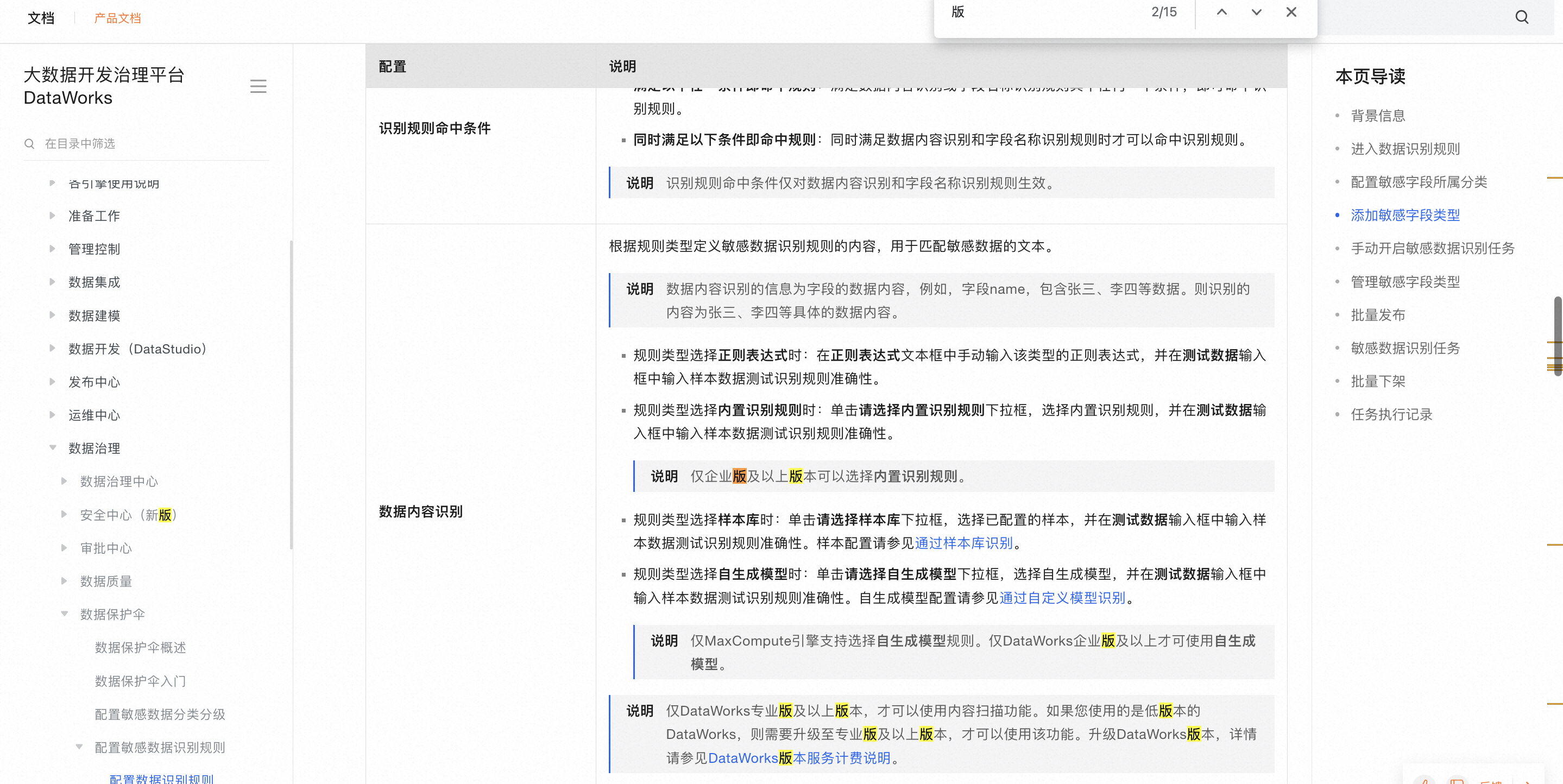The width and height of the screenshot is (1563, 784).
Task: Jump to 添加敏感字段类型 section
Action: 1406,215
